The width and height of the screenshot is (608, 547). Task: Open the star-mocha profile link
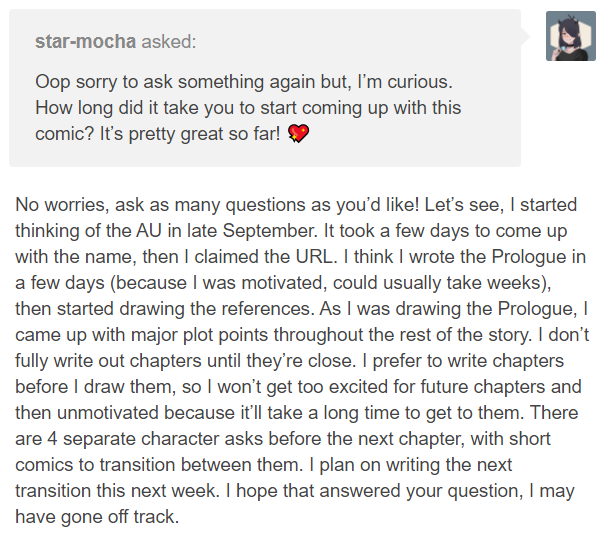84,42
